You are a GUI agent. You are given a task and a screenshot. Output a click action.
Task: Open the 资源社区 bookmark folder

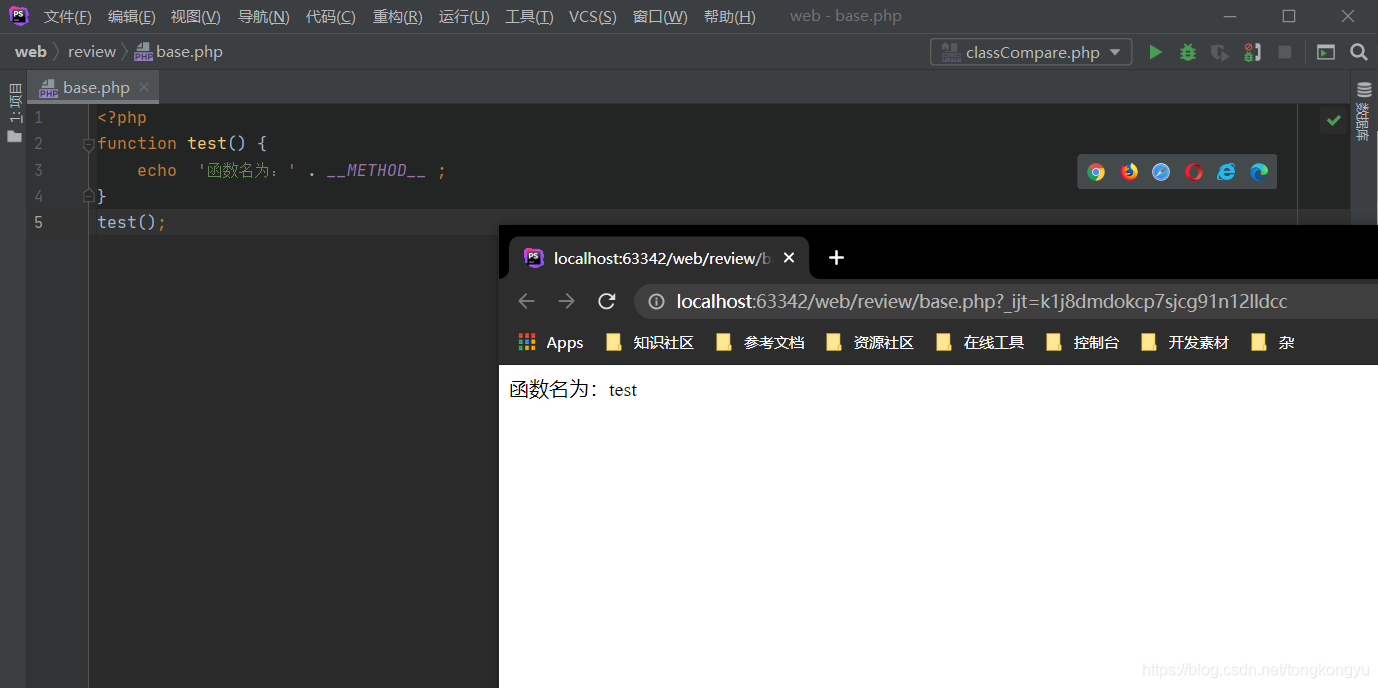coord(870,342)
